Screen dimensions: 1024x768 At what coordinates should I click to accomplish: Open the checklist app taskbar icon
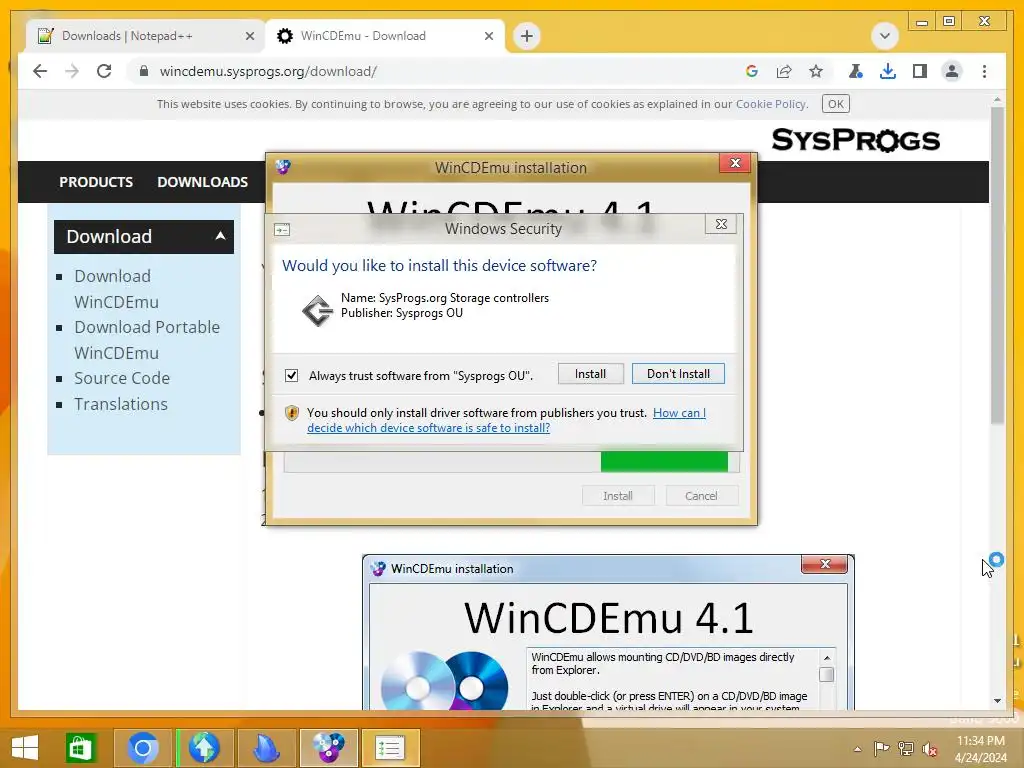click(x=391, y=748)
